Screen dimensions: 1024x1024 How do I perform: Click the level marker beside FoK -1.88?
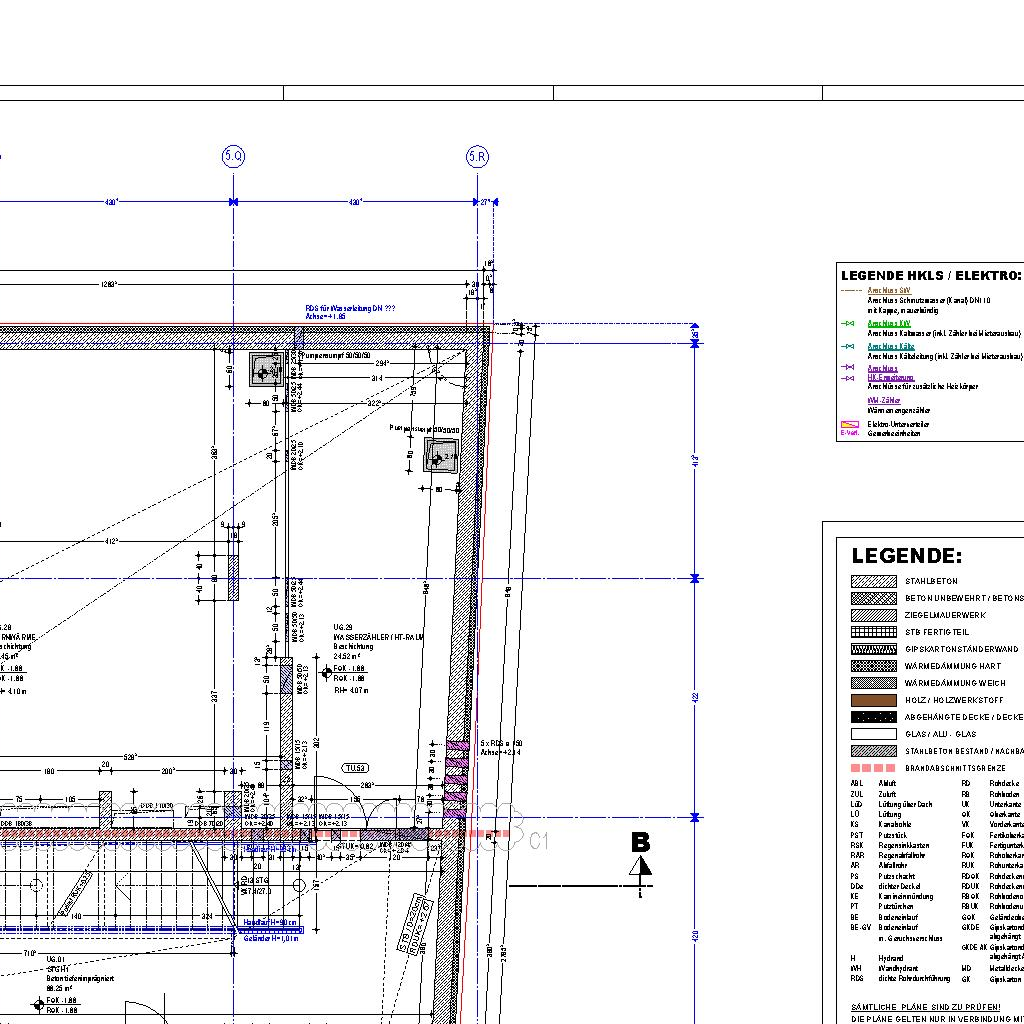click(x=326, y=674)
